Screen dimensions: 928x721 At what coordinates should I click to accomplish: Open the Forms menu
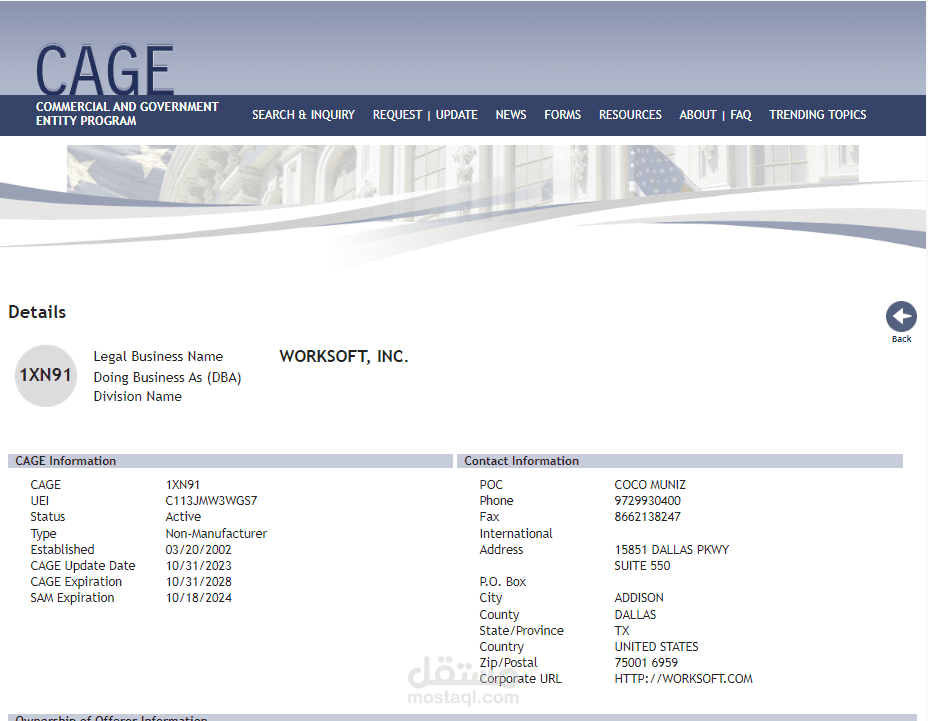pos(562,115)
